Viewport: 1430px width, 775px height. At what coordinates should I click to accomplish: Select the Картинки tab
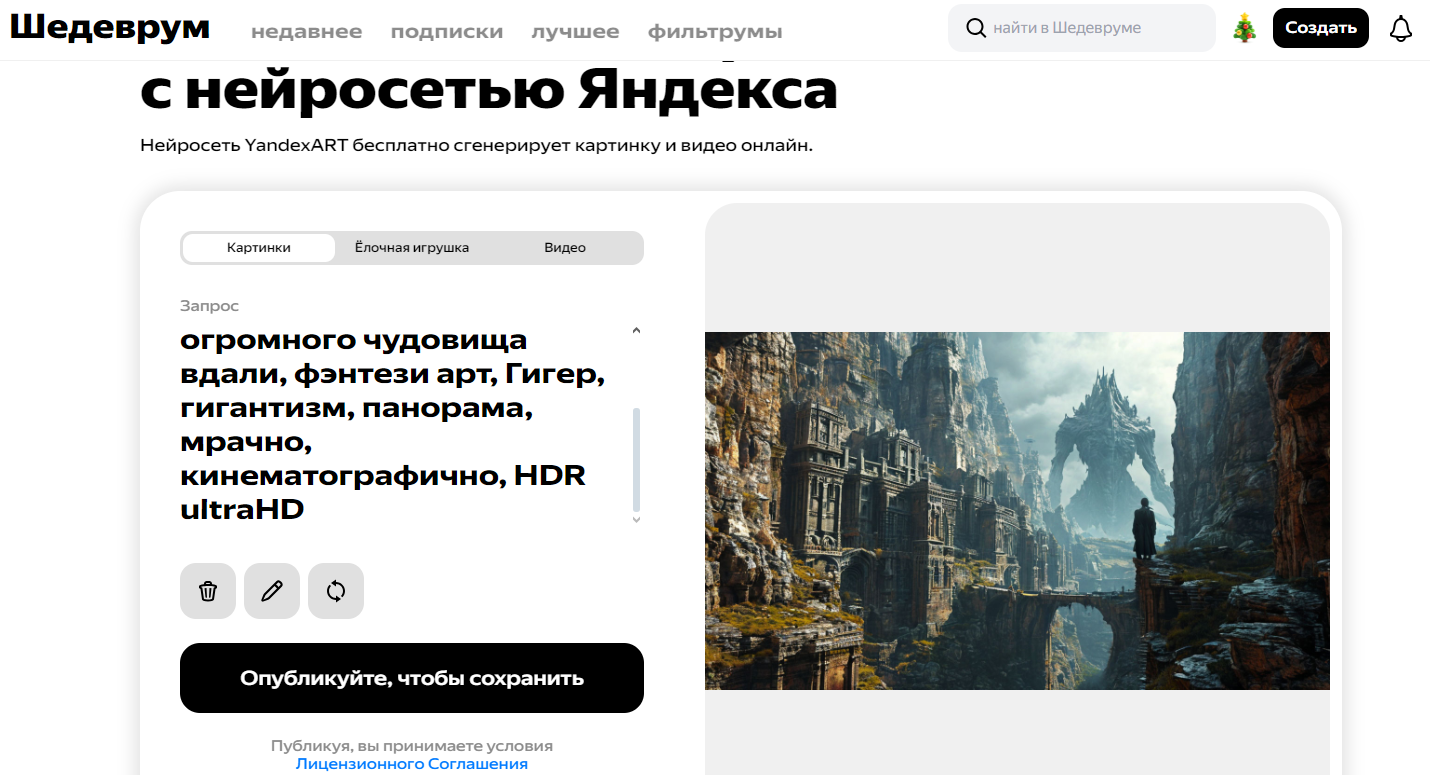[x=257, y=247]
